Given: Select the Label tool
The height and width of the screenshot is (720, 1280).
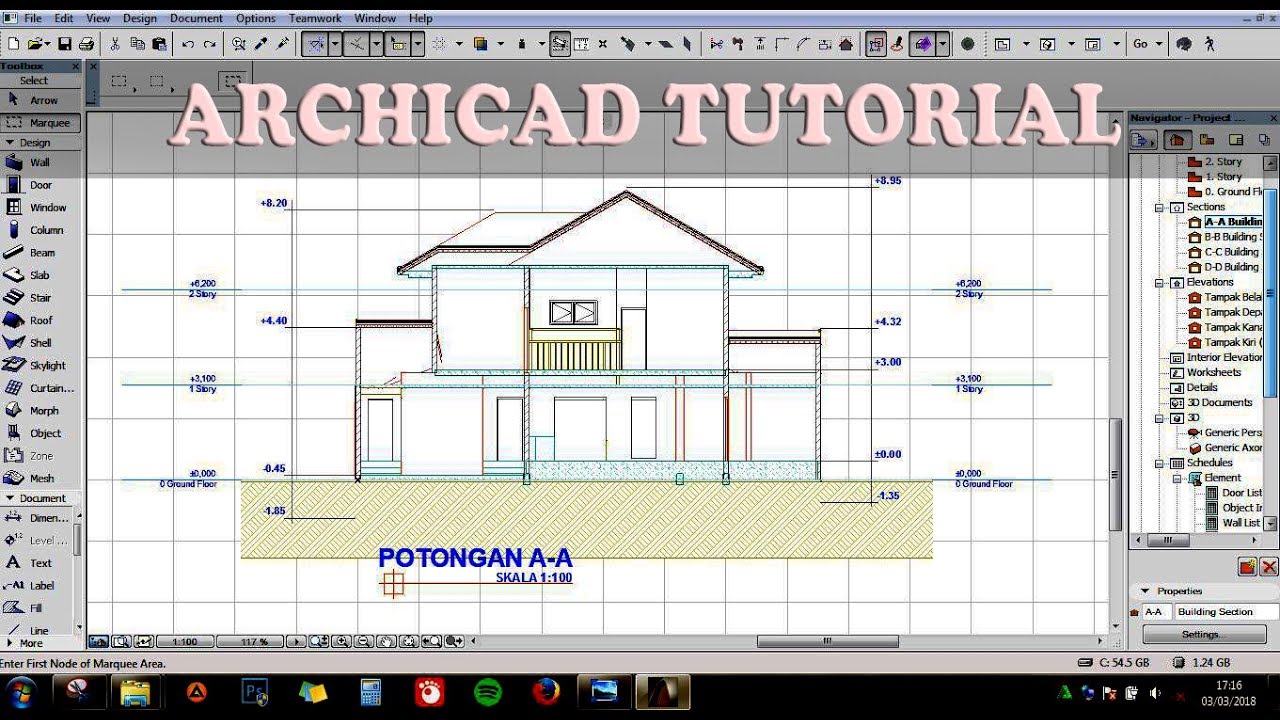Looking at the screenshot, I should 38,586.
